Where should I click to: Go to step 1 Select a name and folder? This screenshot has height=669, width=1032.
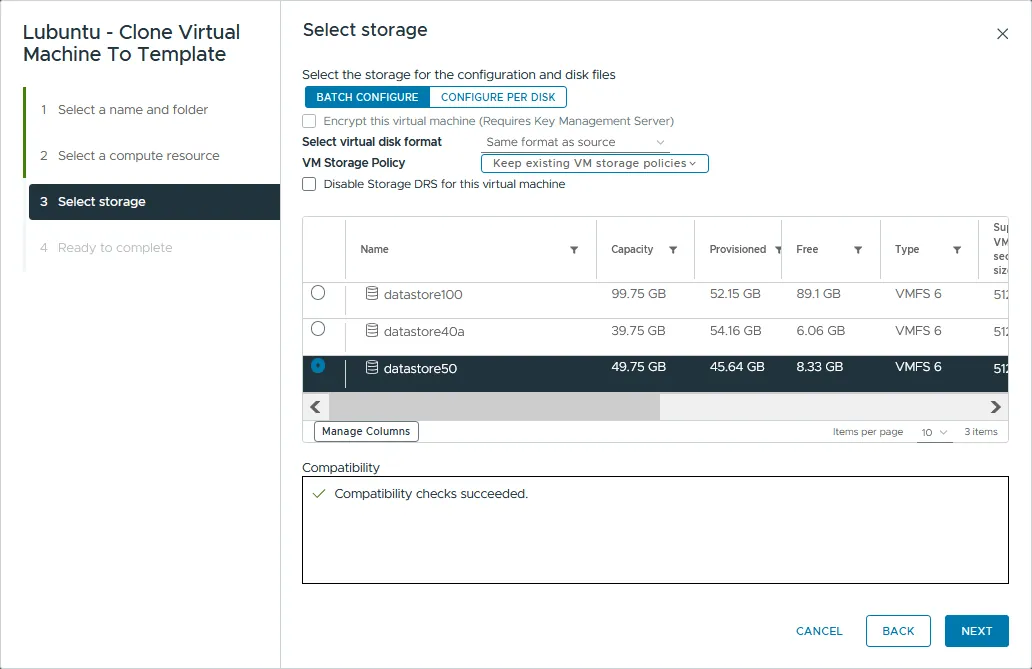click(133, 109)
